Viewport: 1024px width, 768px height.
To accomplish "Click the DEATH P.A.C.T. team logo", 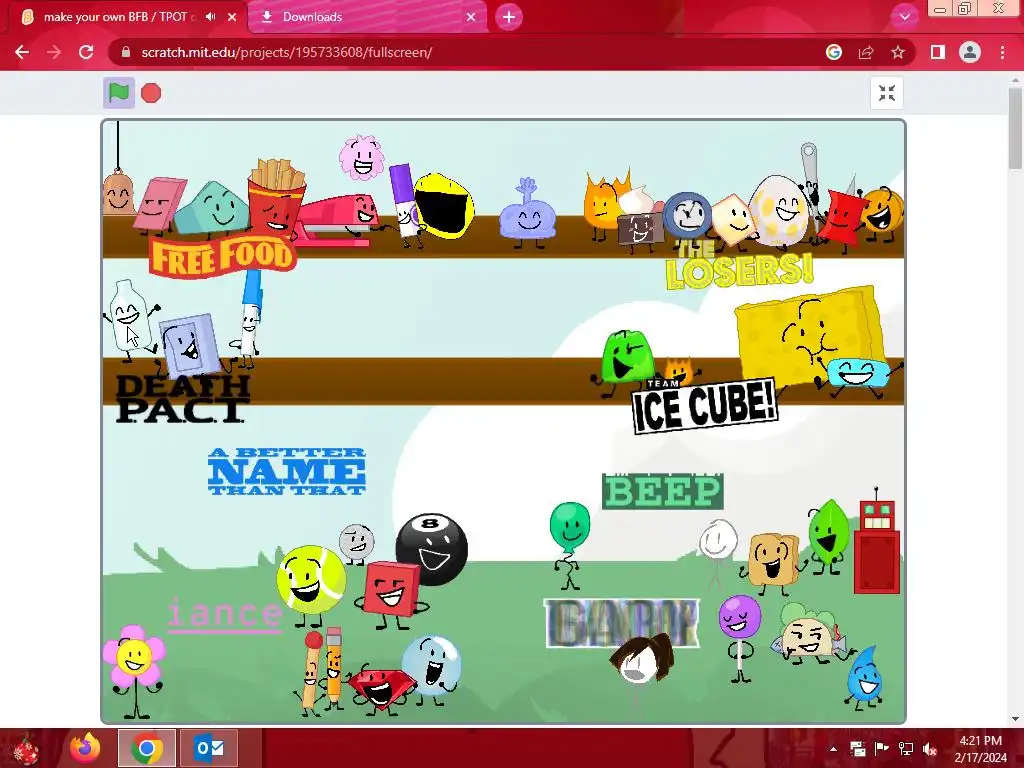I will (182, 398).
